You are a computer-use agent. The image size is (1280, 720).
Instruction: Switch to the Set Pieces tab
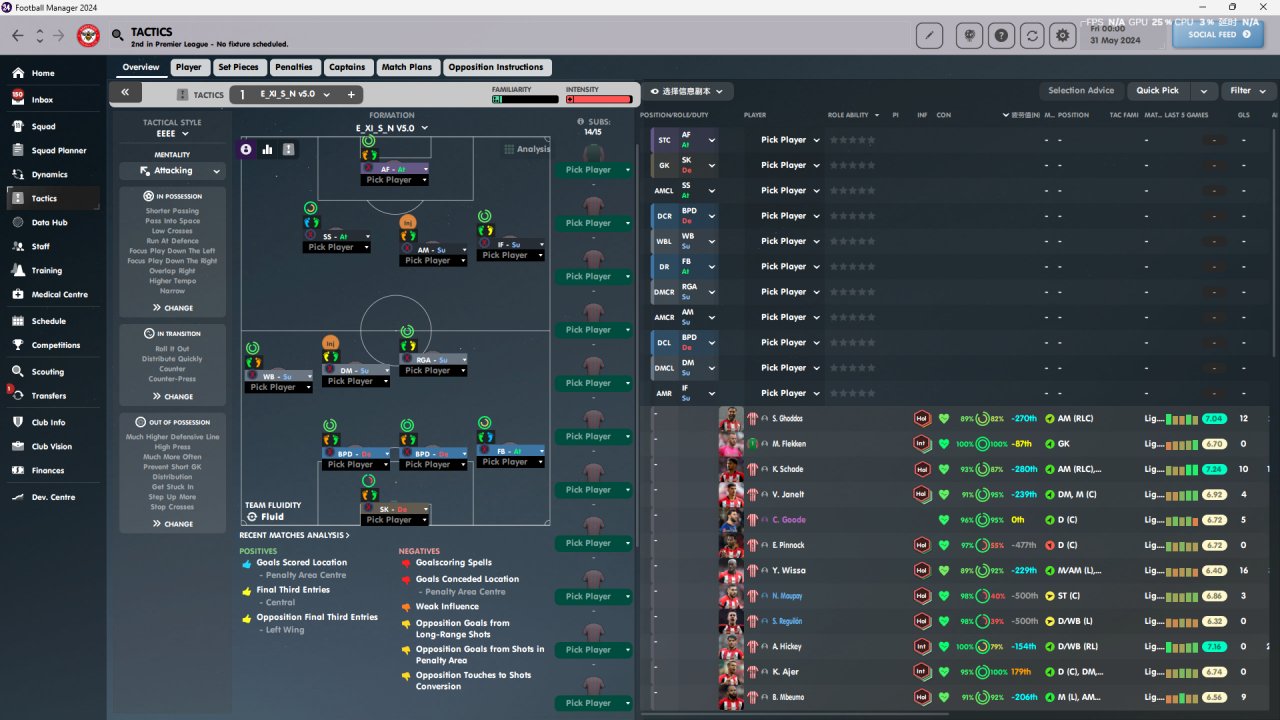click(x=238, y=68)
